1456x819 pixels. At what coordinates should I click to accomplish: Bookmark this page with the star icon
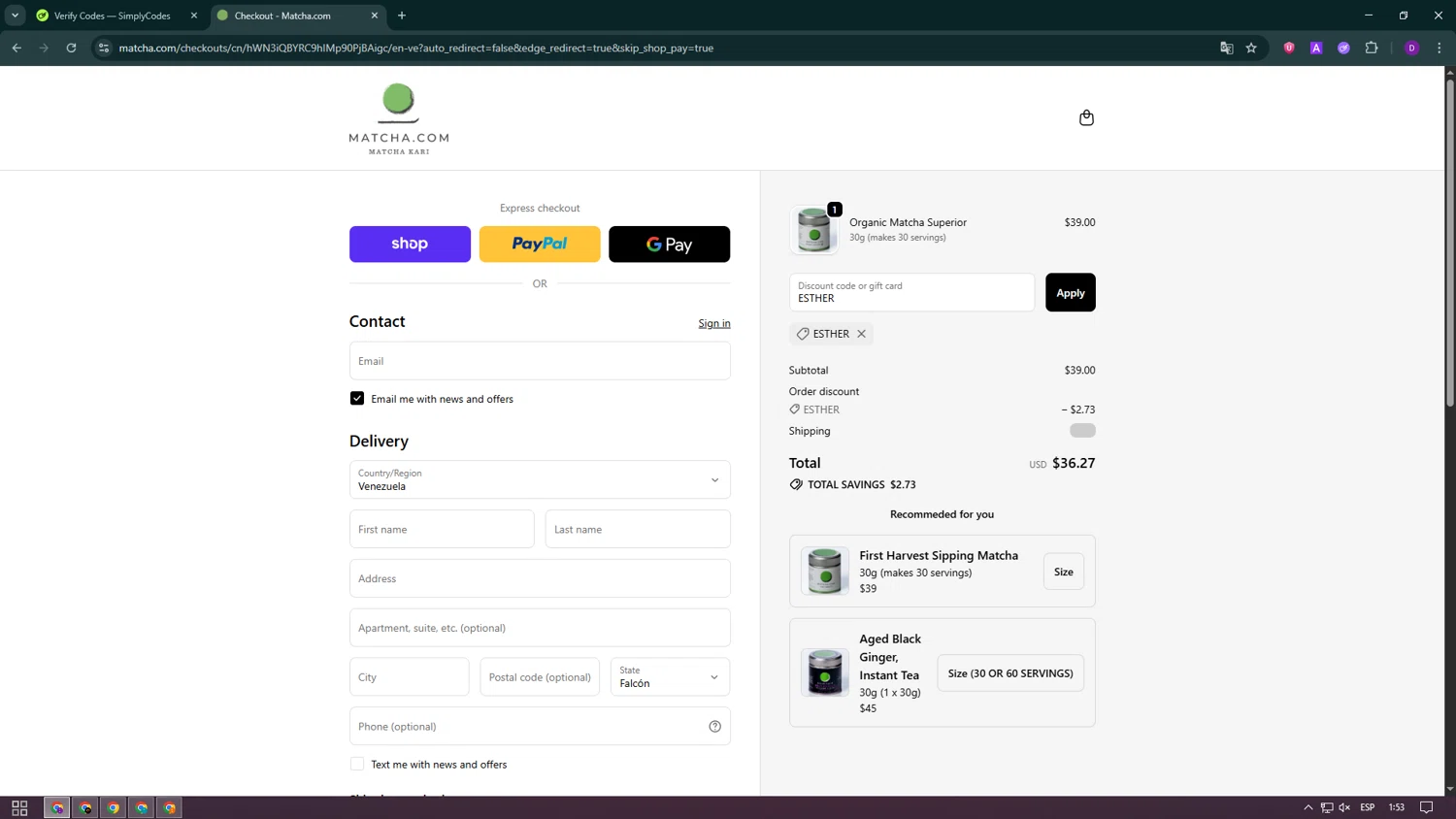coord(1251,48)
